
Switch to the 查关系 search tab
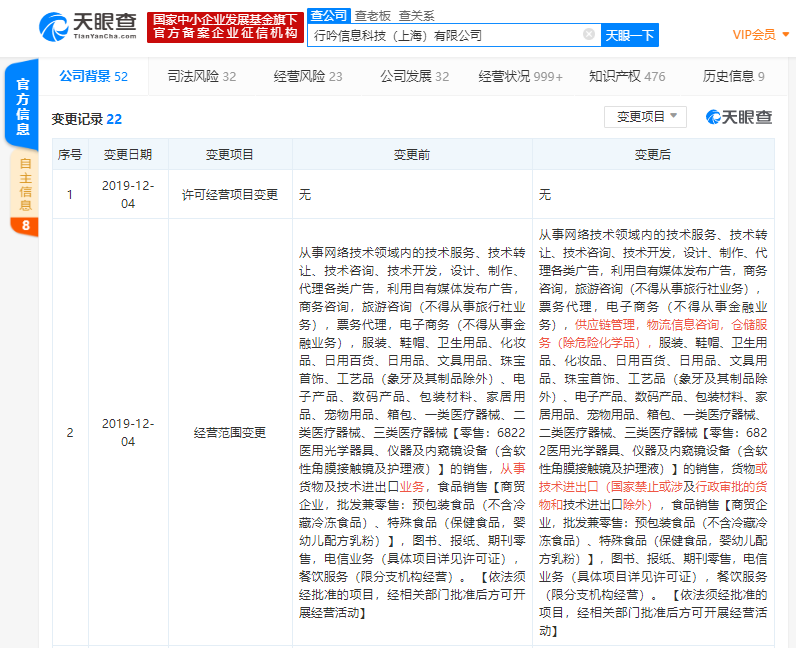click(x=416, y=16)
